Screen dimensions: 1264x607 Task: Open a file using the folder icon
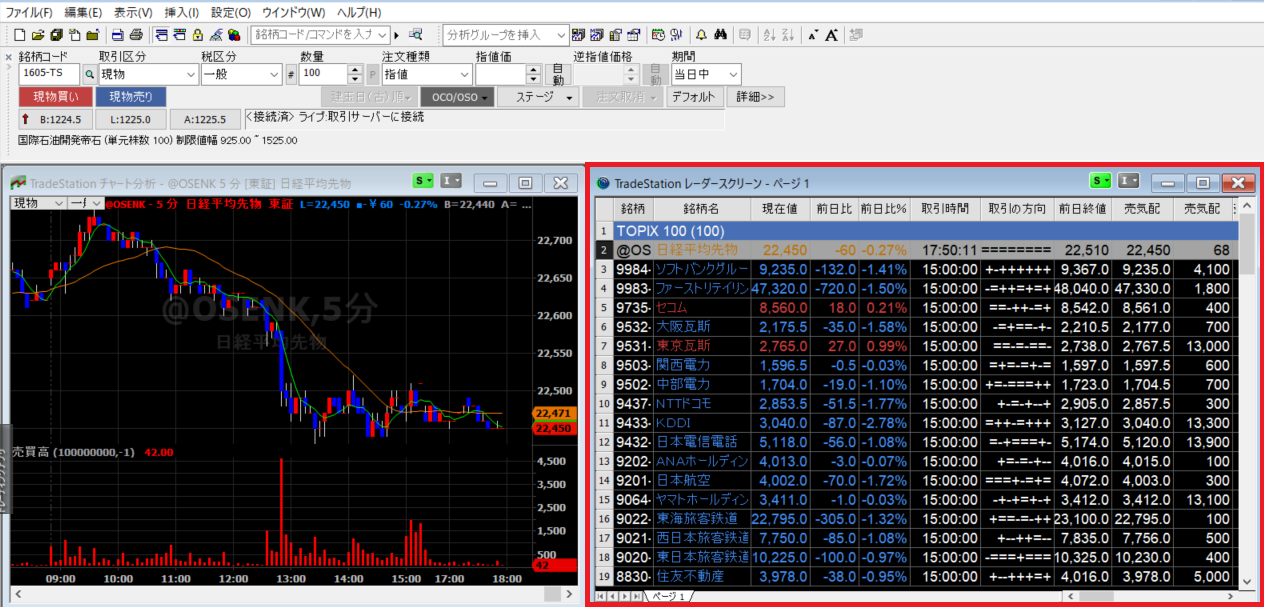click(x=38, y=35)
